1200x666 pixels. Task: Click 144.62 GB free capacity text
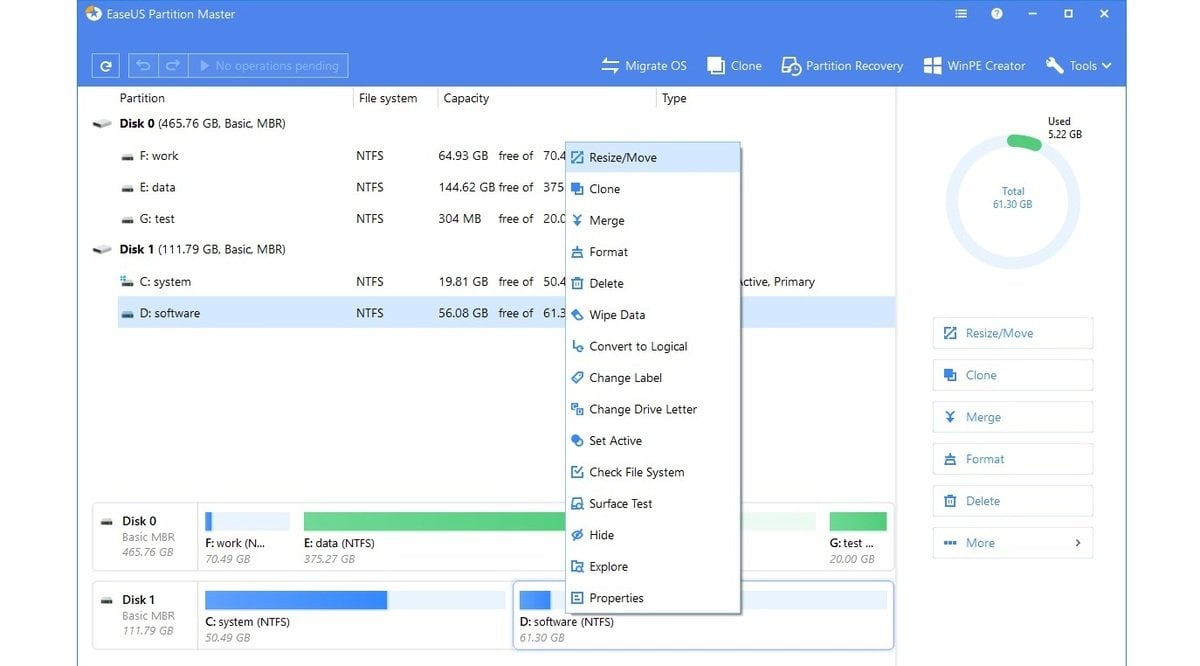coord(466,187)
